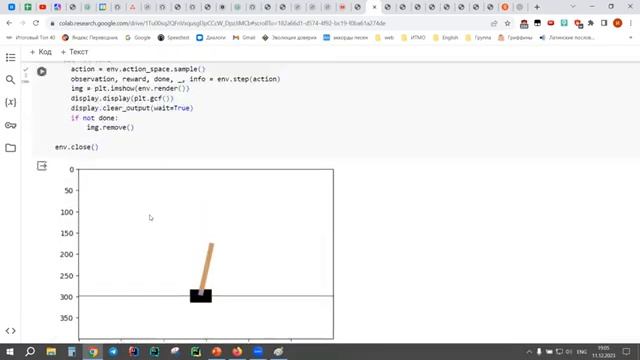Open the Группа bookmarks folder
The height and width of the screenshot is (360, 640).
click(x=478, y=38)
